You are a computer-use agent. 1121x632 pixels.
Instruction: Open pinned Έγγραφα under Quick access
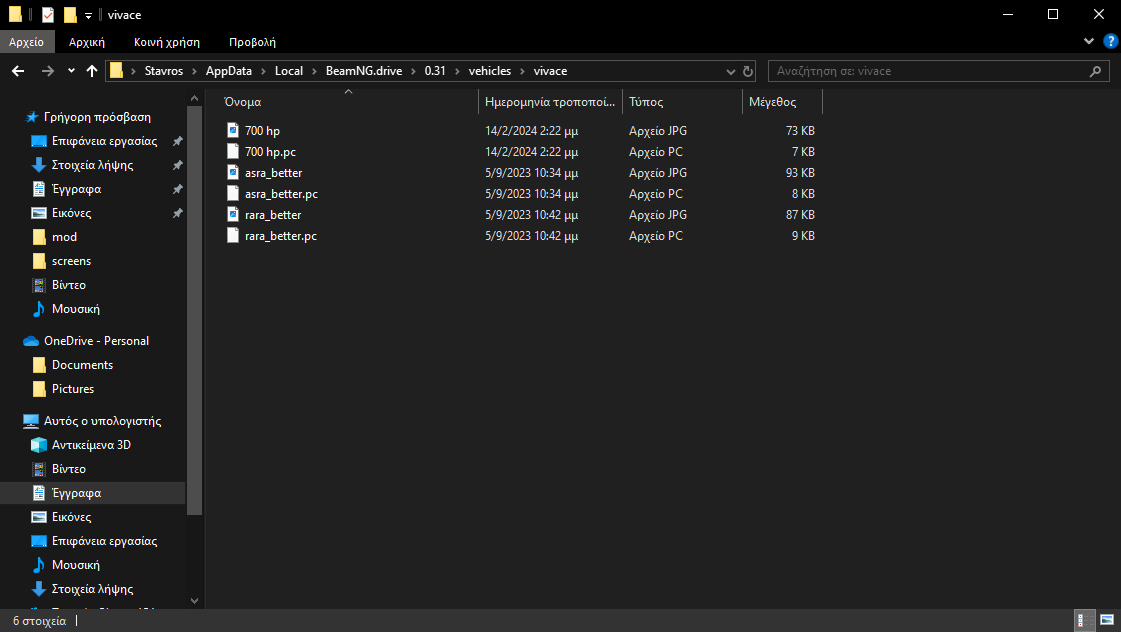[x=76, y=189]
